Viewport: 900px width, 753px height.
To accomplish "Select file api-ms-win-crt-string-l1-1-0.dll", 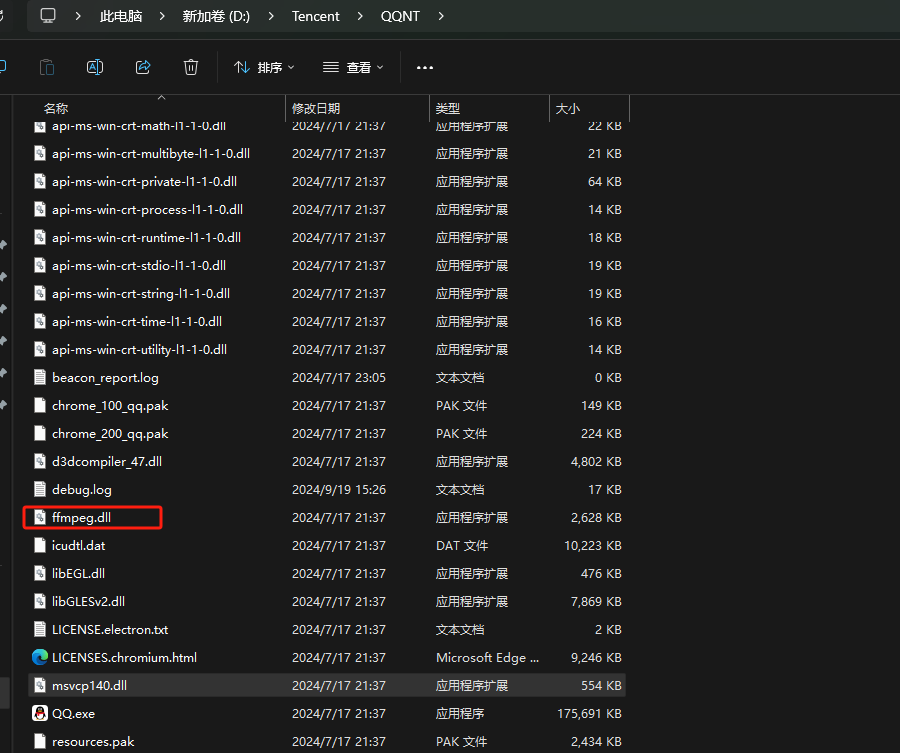I will (141, 293).
